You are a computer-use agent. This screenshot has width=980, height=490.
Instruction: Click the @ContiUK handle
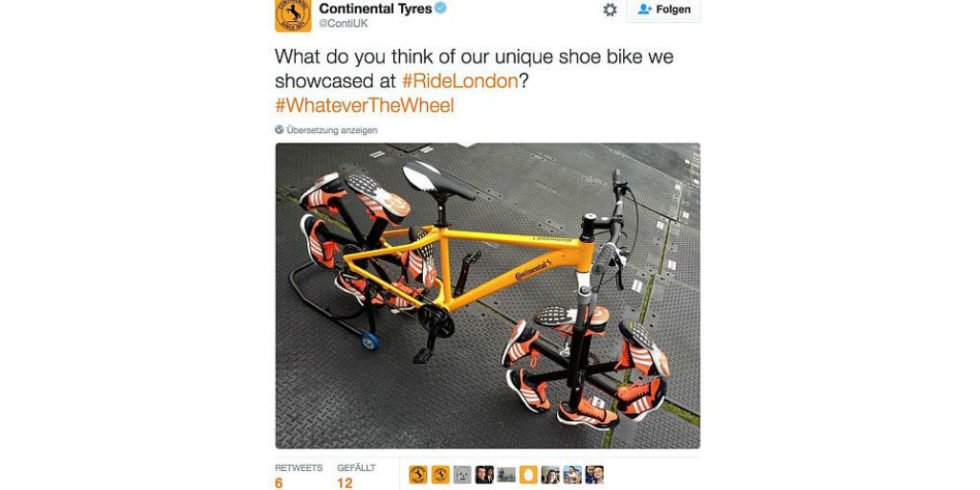(344, 24)
